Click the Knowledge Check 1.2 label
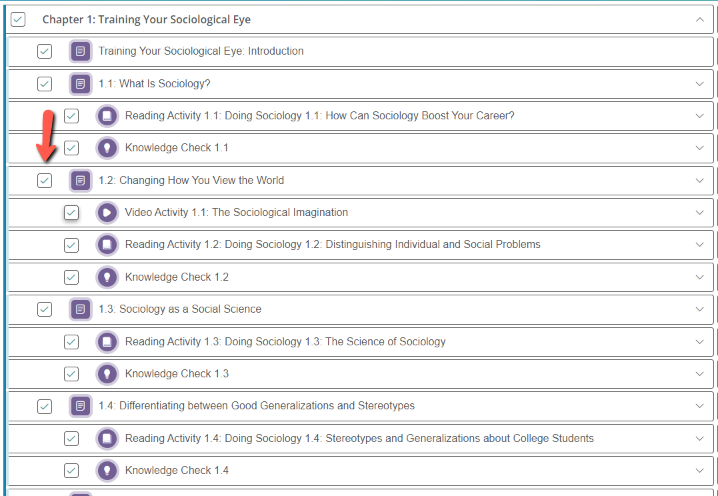The image size is (718, 496). (x=177, y=277)
